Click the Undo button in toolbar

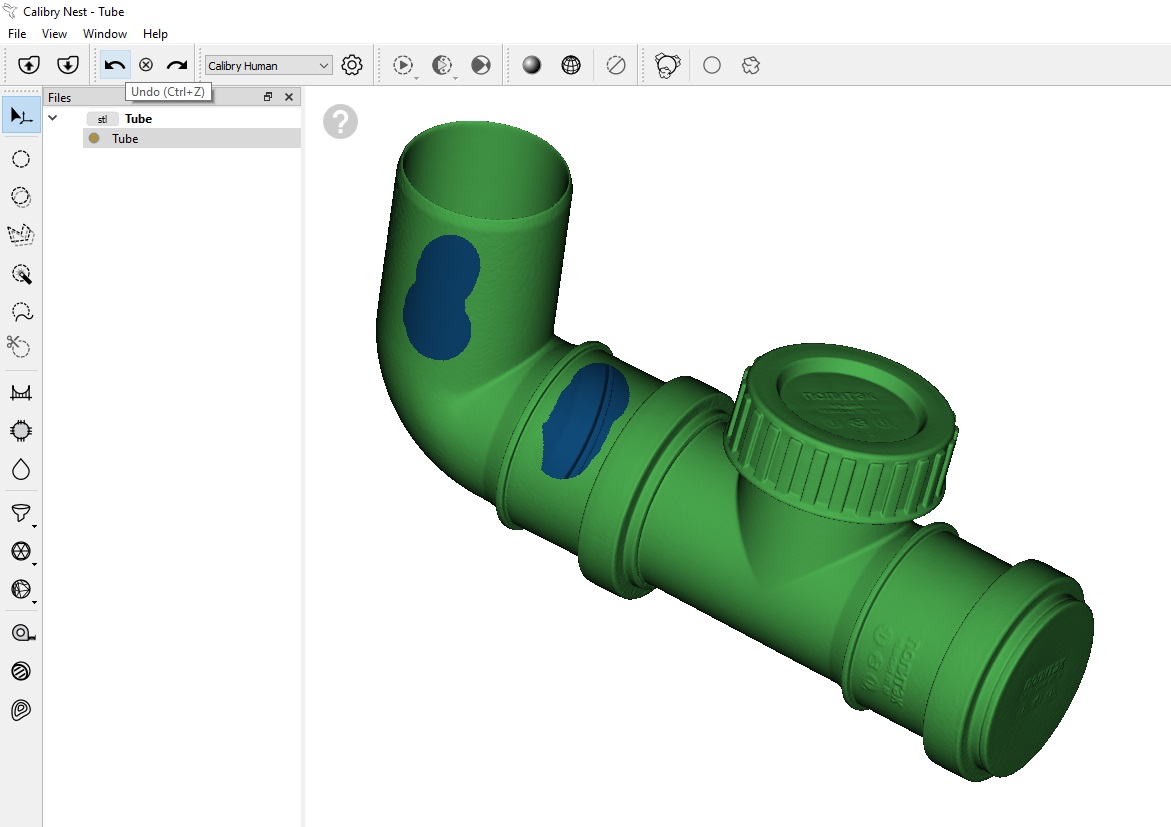click(x=115, y=65)
